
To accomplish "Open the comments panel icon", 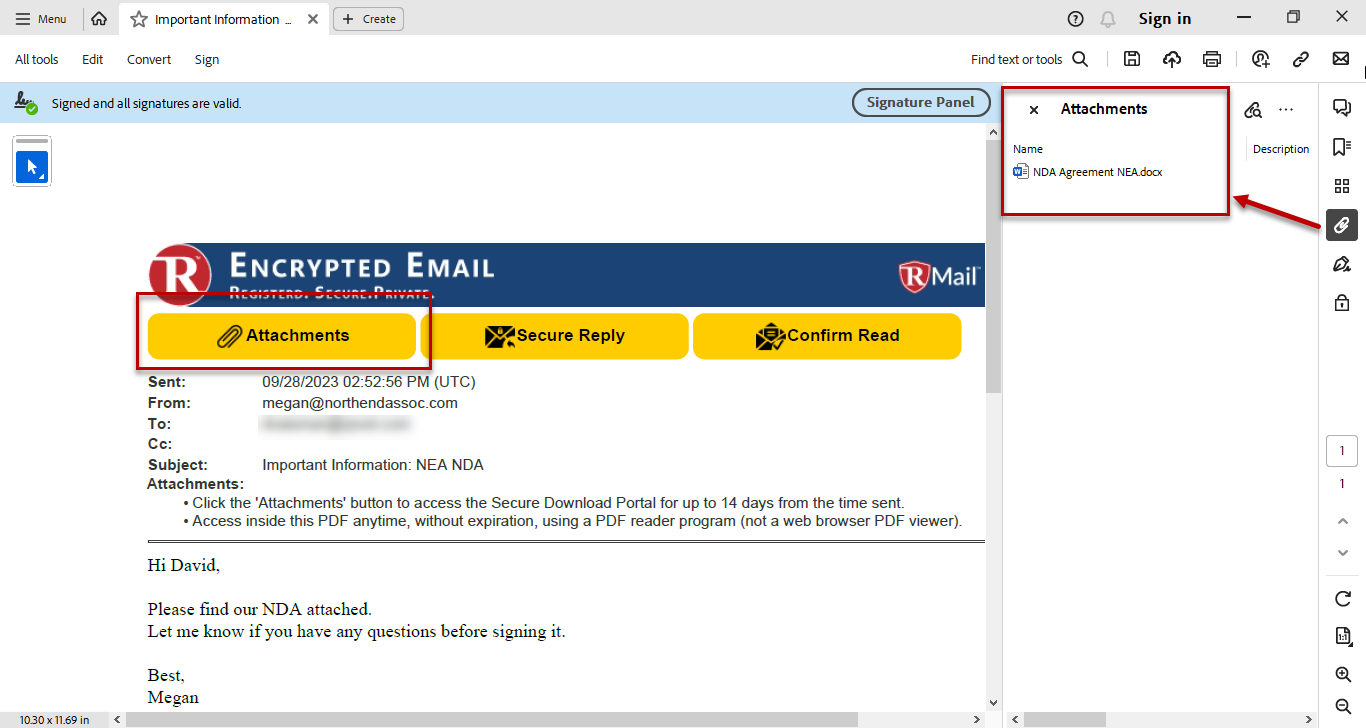I will click(1342, 108).
